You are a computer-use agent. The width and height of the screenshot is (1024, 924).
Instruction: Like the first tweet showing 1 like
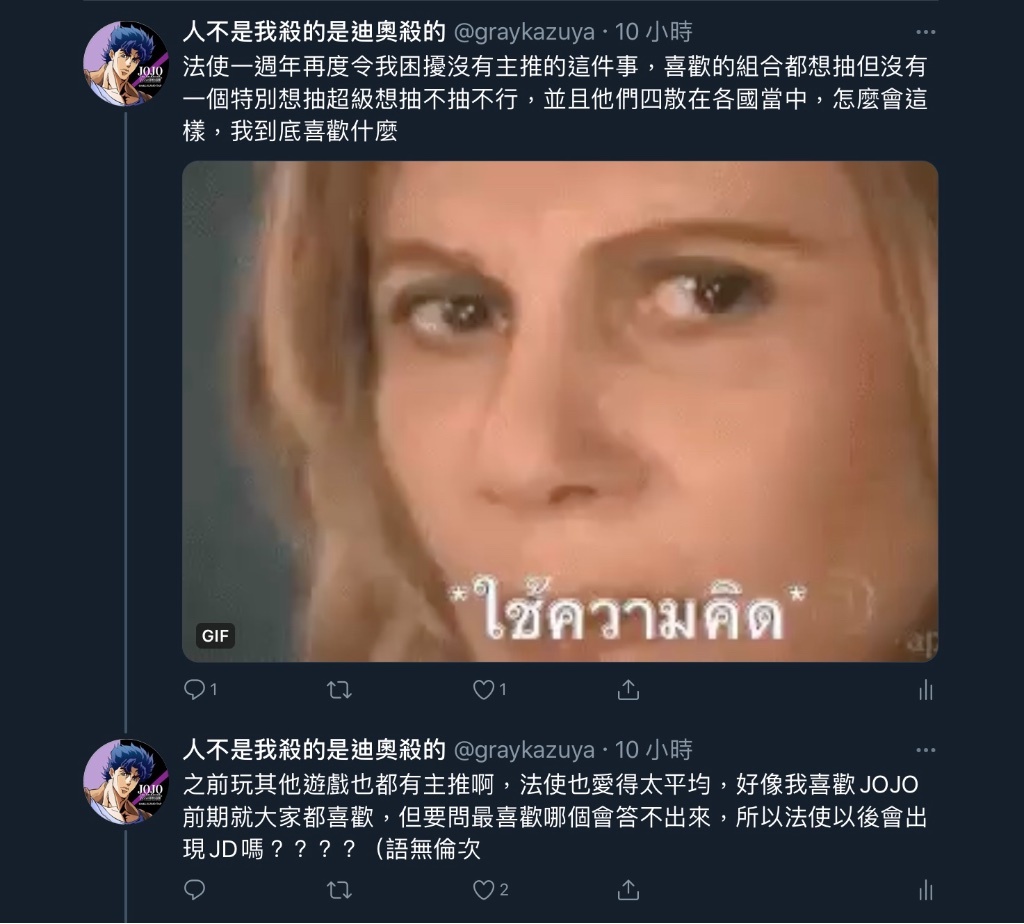pyautogui.click(x=483, y=689)
